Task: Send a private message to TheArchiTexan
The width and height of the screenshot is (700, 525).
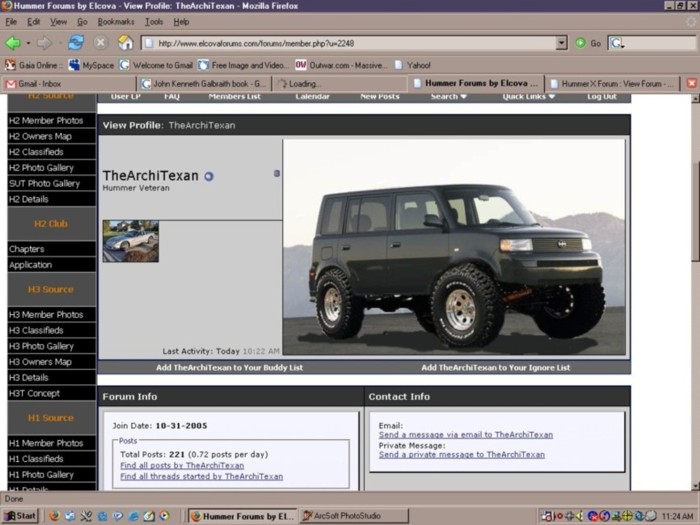Action: (x=462, y=455)
